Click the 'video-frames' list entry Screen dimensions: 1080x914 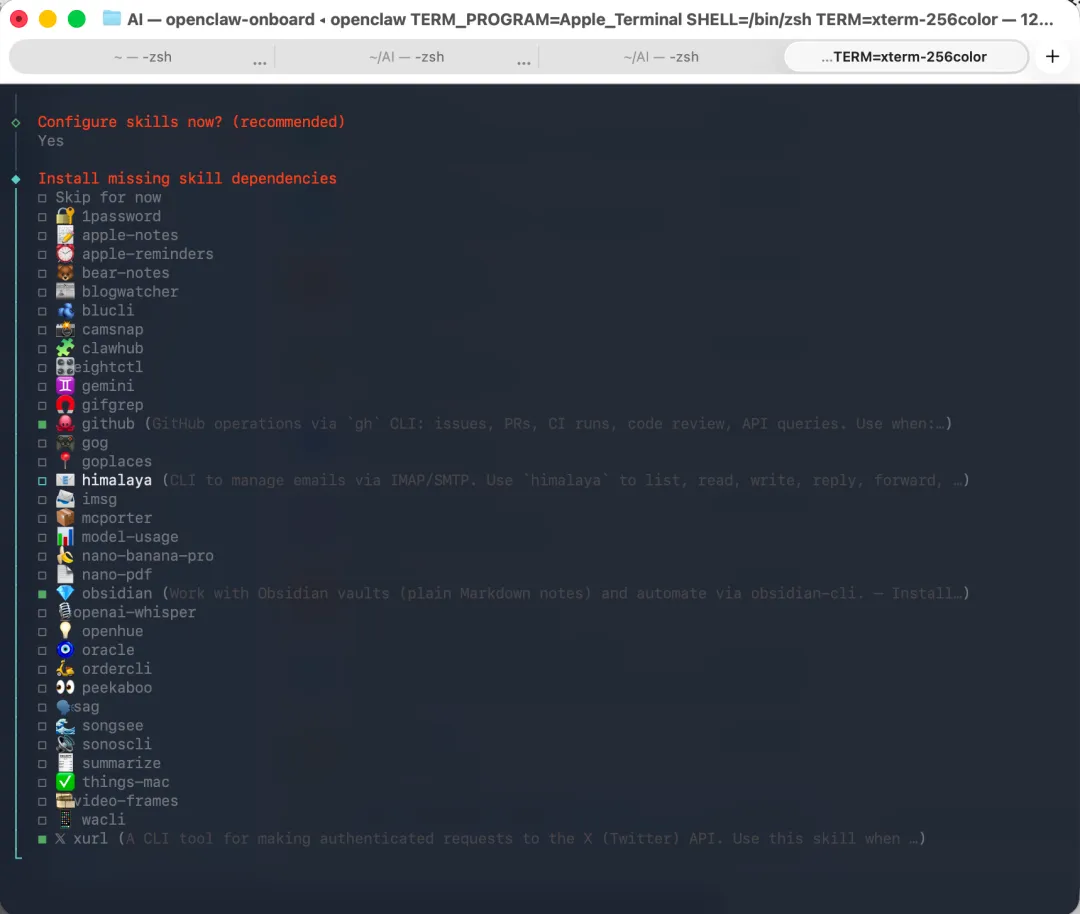[125, 800]
